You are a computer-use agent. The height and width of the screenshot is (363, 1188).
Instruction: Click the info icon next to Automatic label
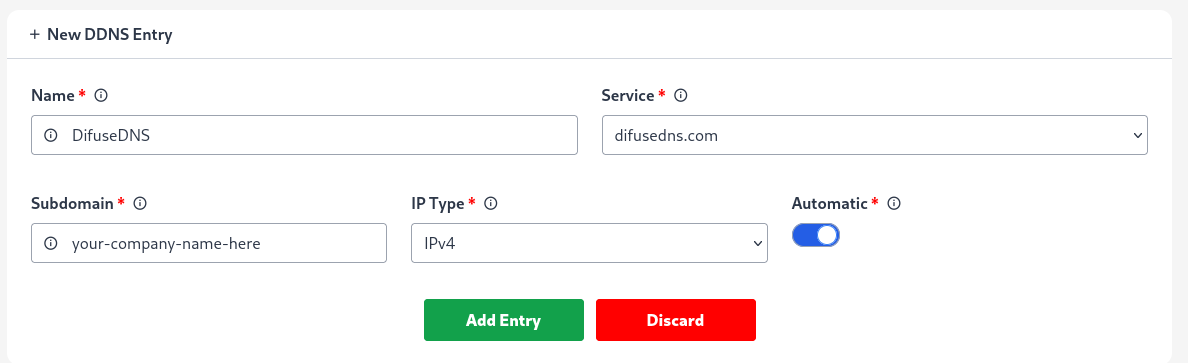click(x=893, y=203)
